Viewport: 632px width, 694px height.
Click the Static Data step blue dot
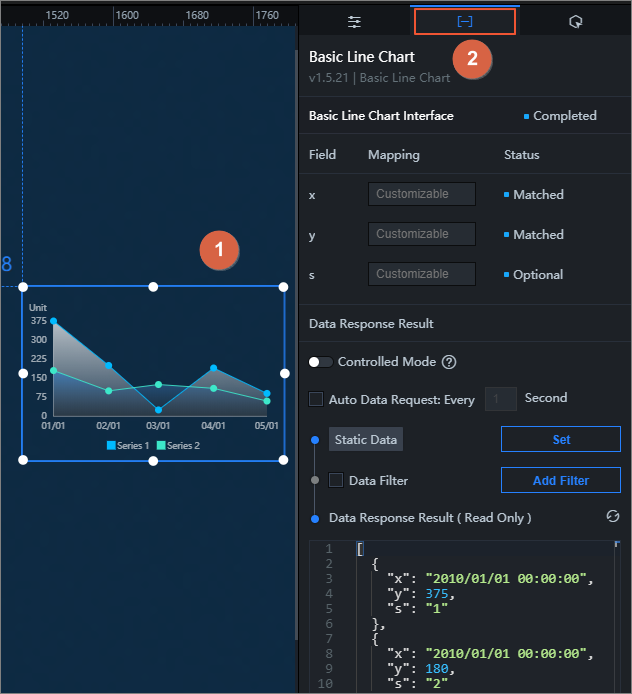click(x=315, y=440)
